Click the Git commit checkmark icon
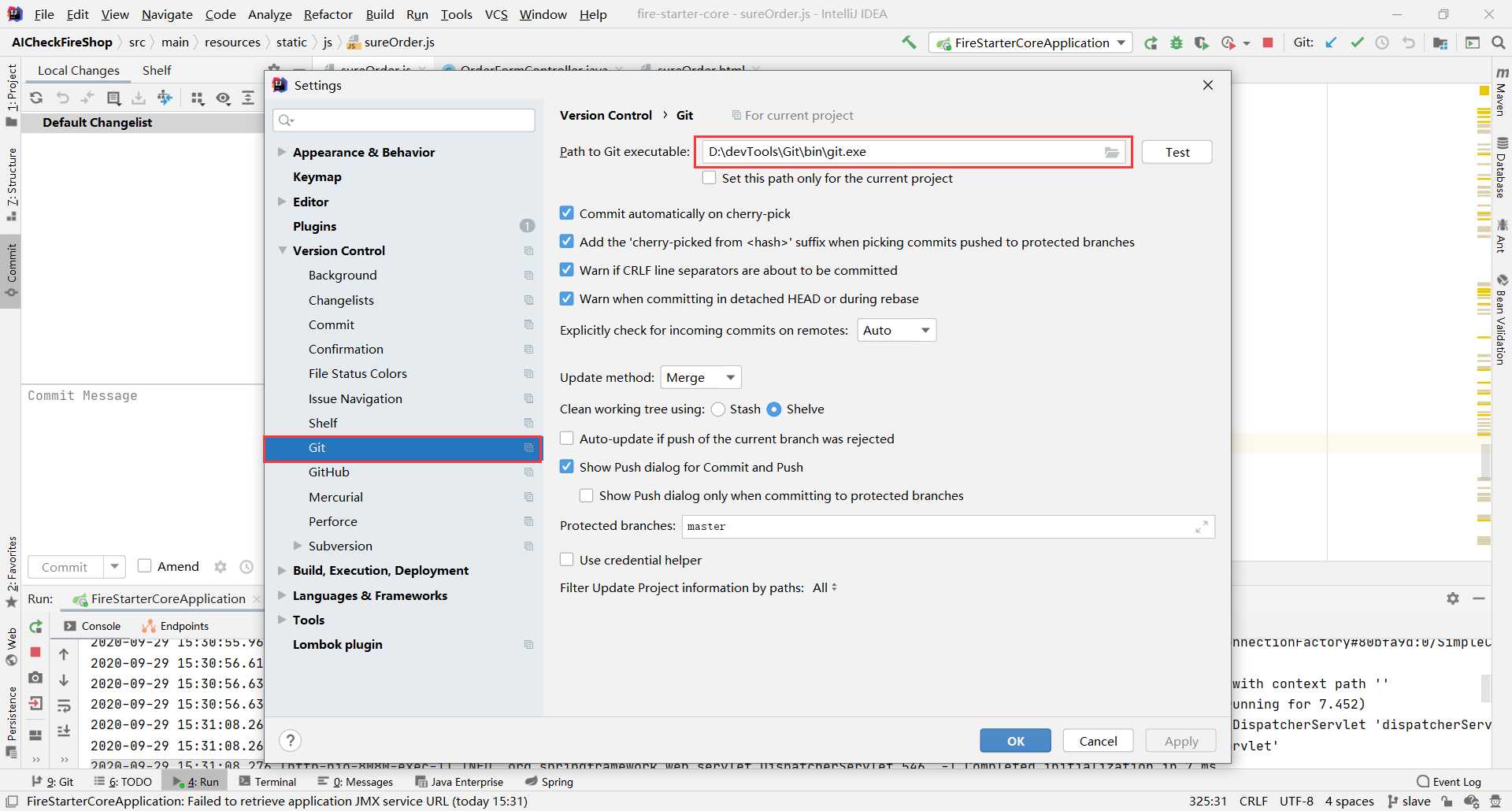The width and height of the screenshot is (1512, 811). (1357, 43)
